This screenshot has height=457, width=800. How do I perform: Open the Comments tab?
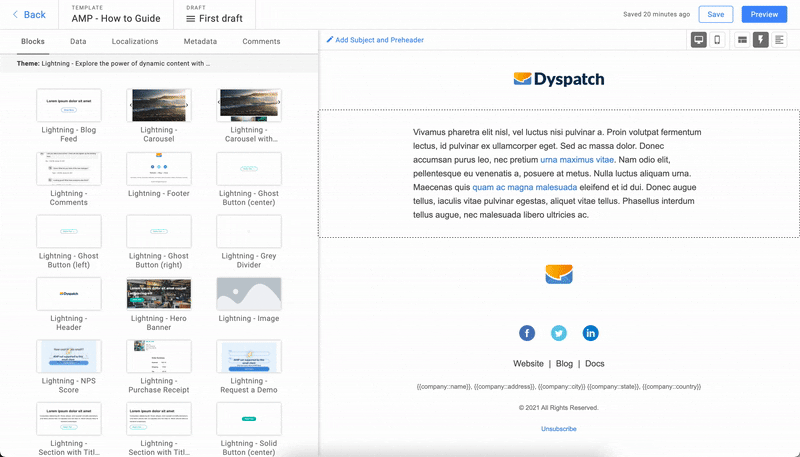(261, 41)
